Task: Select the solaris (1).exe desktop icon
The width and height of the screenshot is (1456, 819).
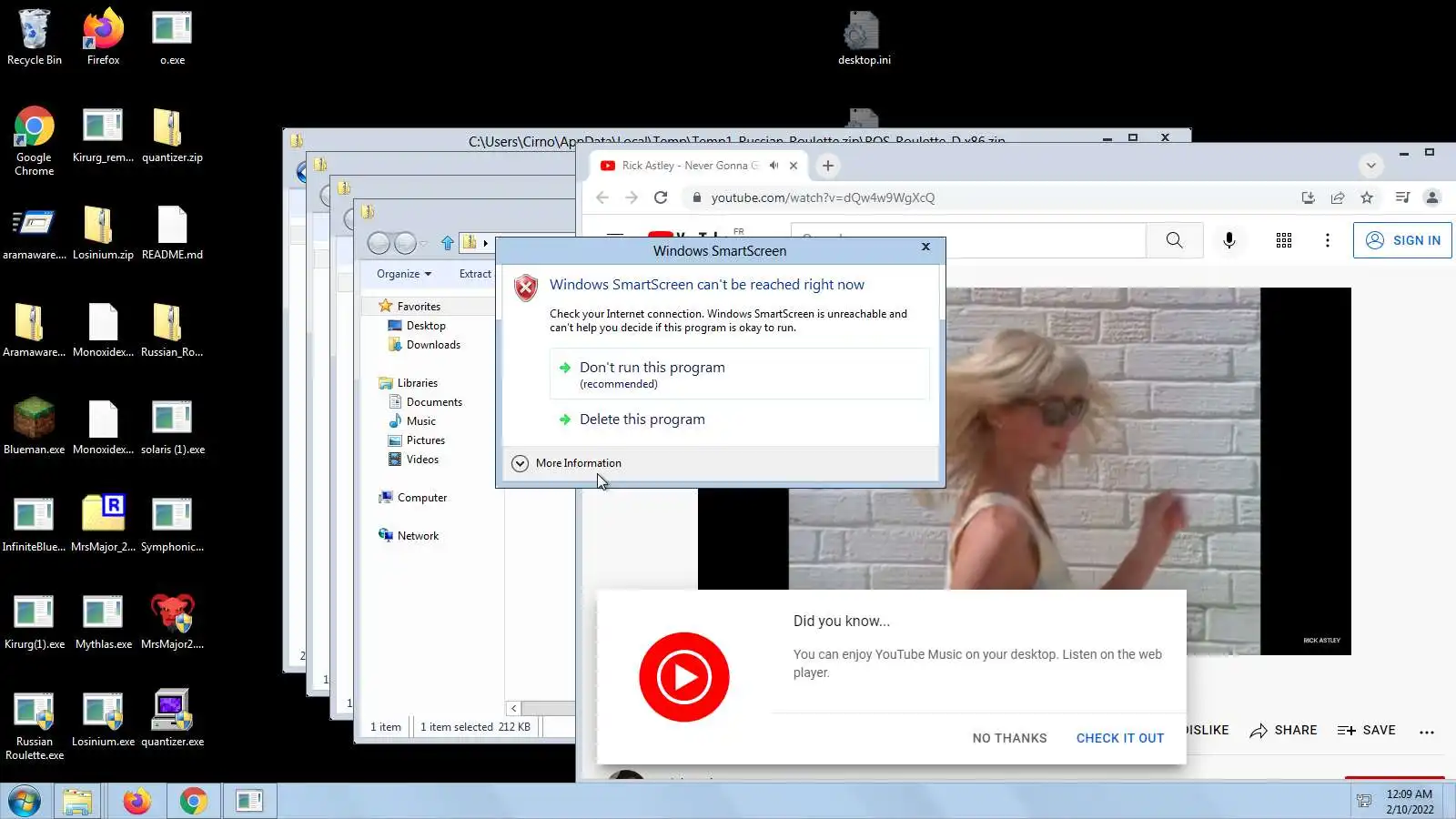Action: pyautogui.click(x=172, y=427)
